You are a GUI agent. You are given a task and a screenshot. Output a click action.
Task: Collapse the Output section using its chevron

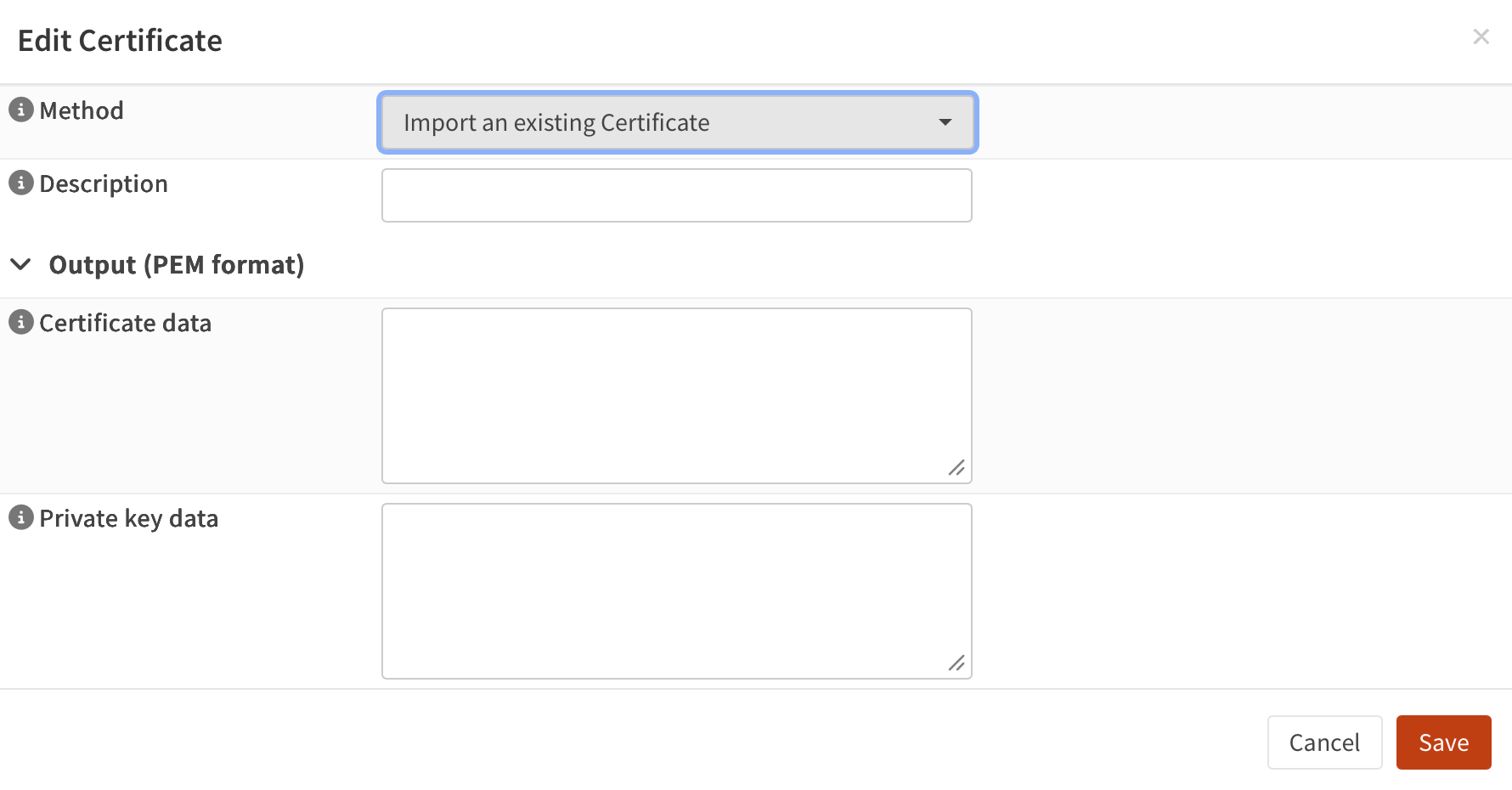click(x=21, y=264)
